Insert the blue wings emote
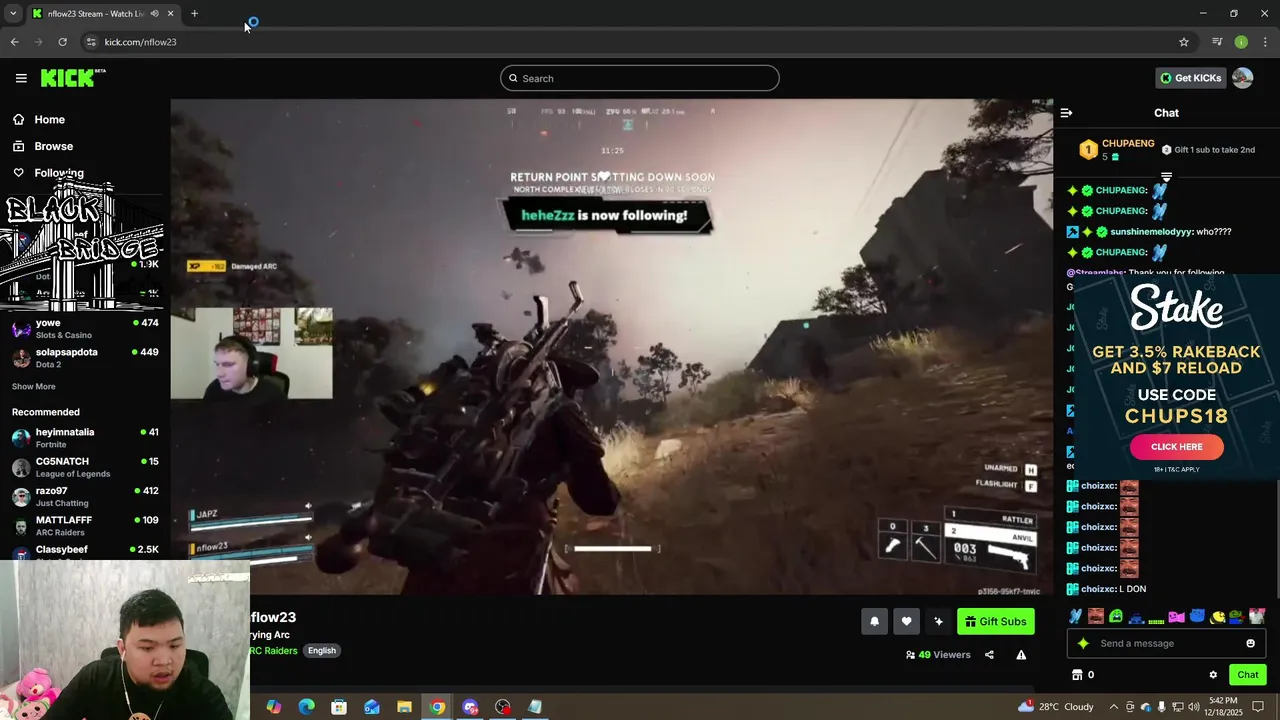Viewport: 1280px width, 720px height. click(1075, 617)
